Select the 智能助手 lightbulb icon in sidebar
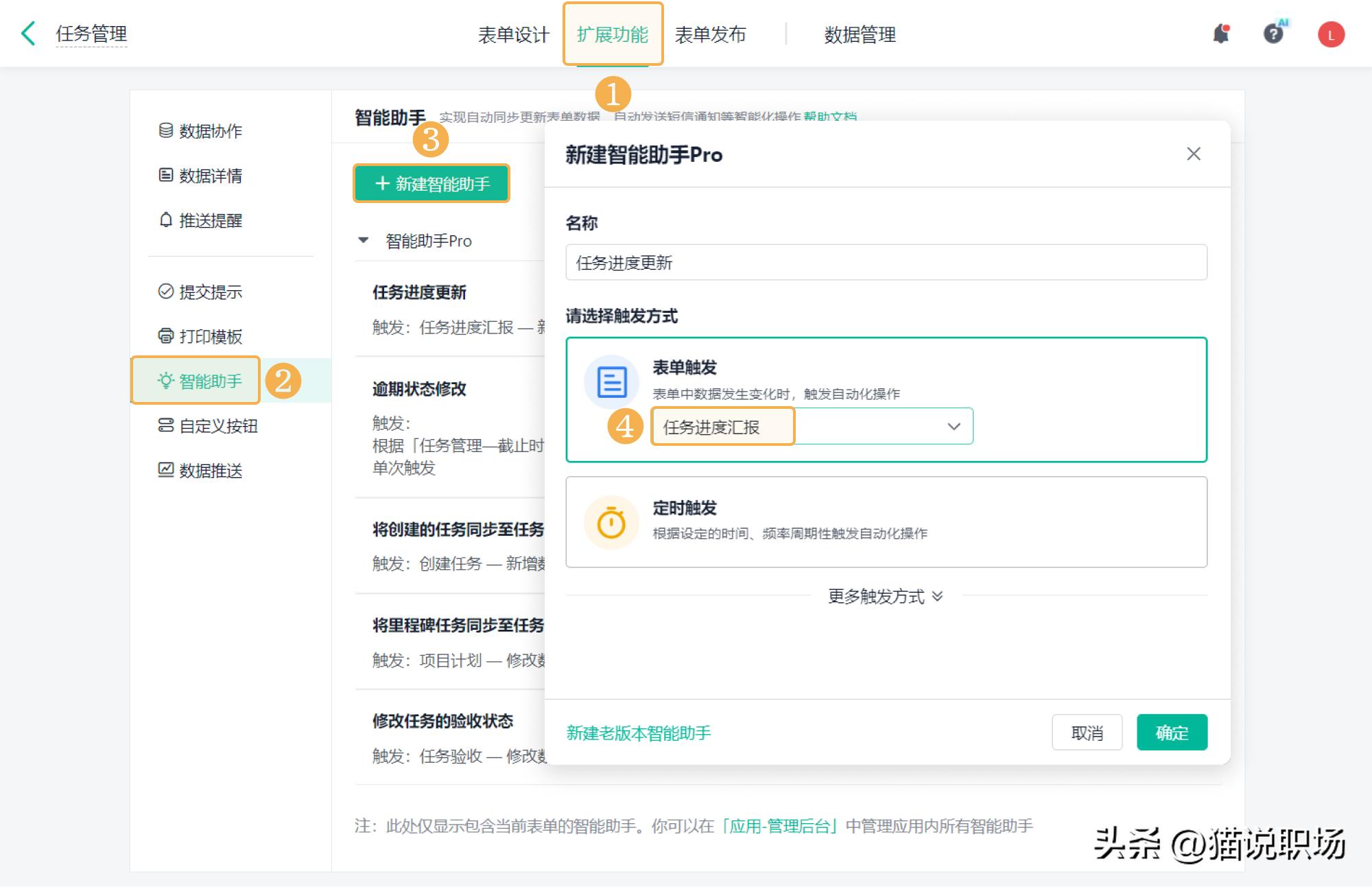1372x887 pixels. [x=165, y=381]
